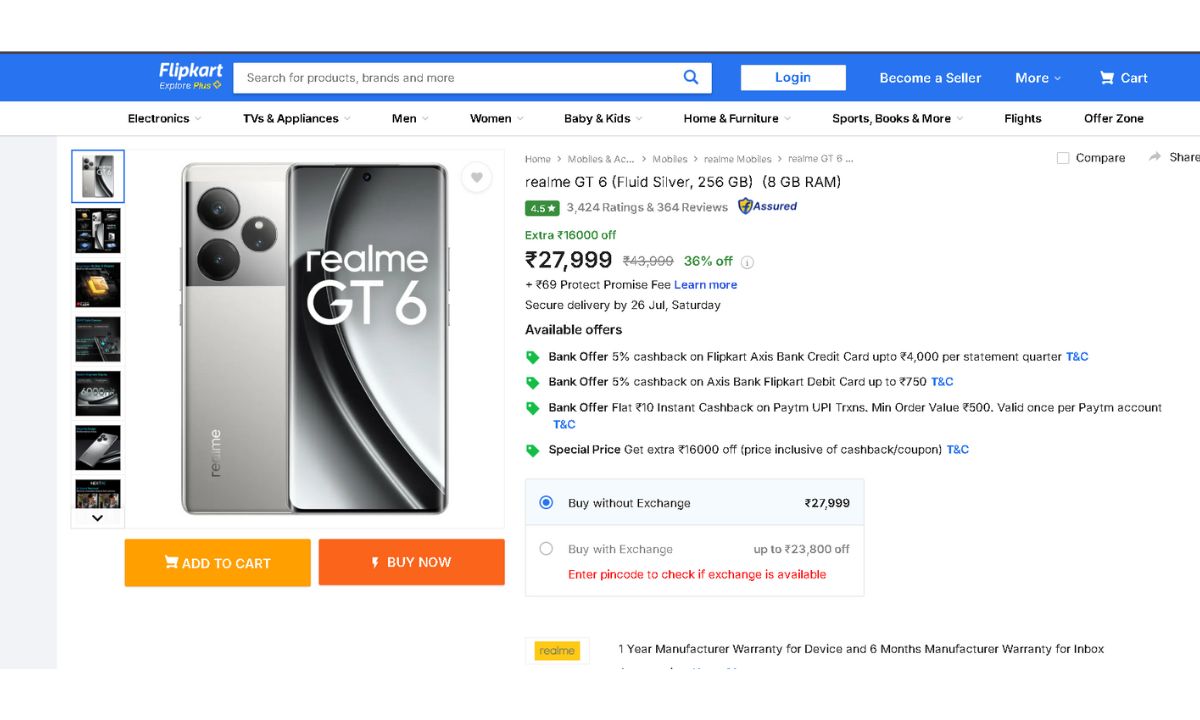
Task: Click the search magnifier icon
Action: point(691,78)
